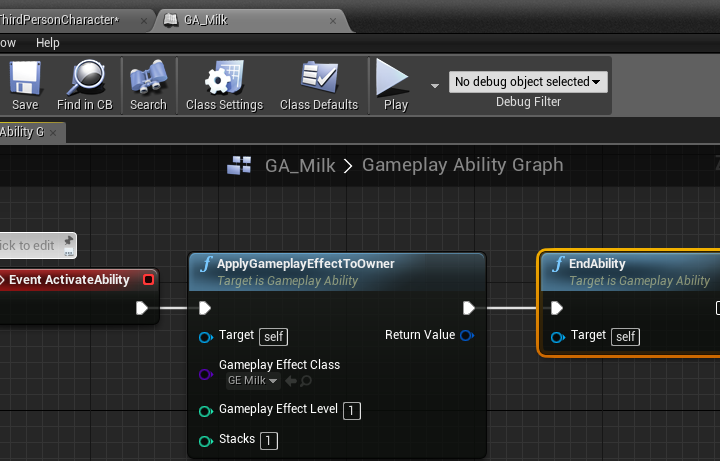Select the ApplyGameplayEffectToOwner node header
The width and height of the screenshot is (720, 461).
point(338,272)
